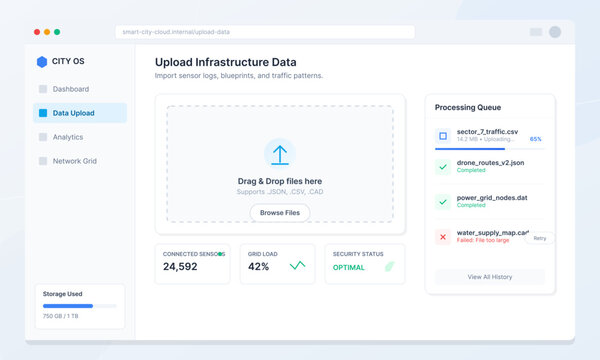600x360 pixels.
Task: Click the user avatar in the top bar
Action: coord(555,32)
